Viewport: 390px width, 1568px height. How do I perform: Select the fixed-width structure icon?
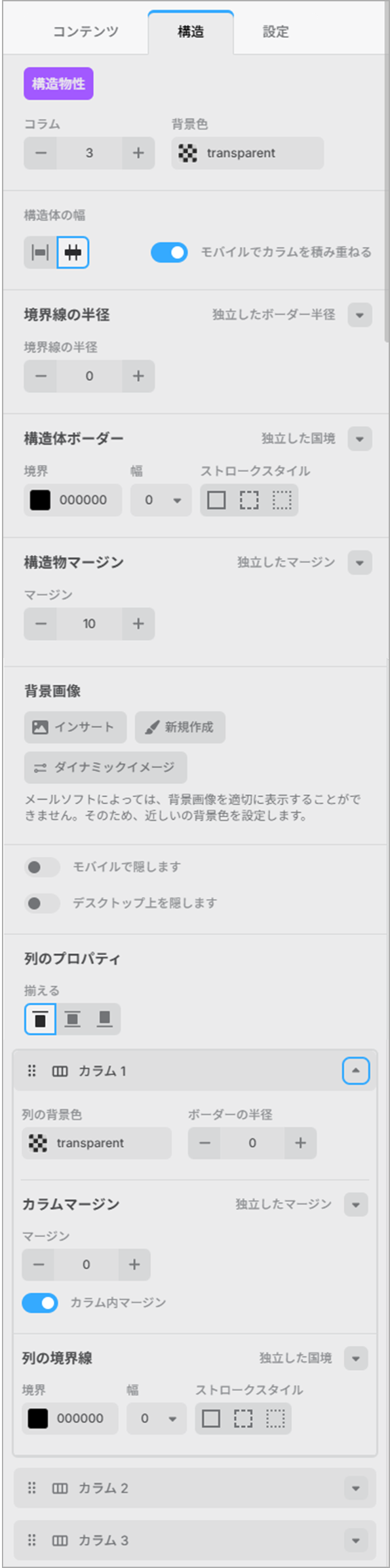(x=73, y=253)
